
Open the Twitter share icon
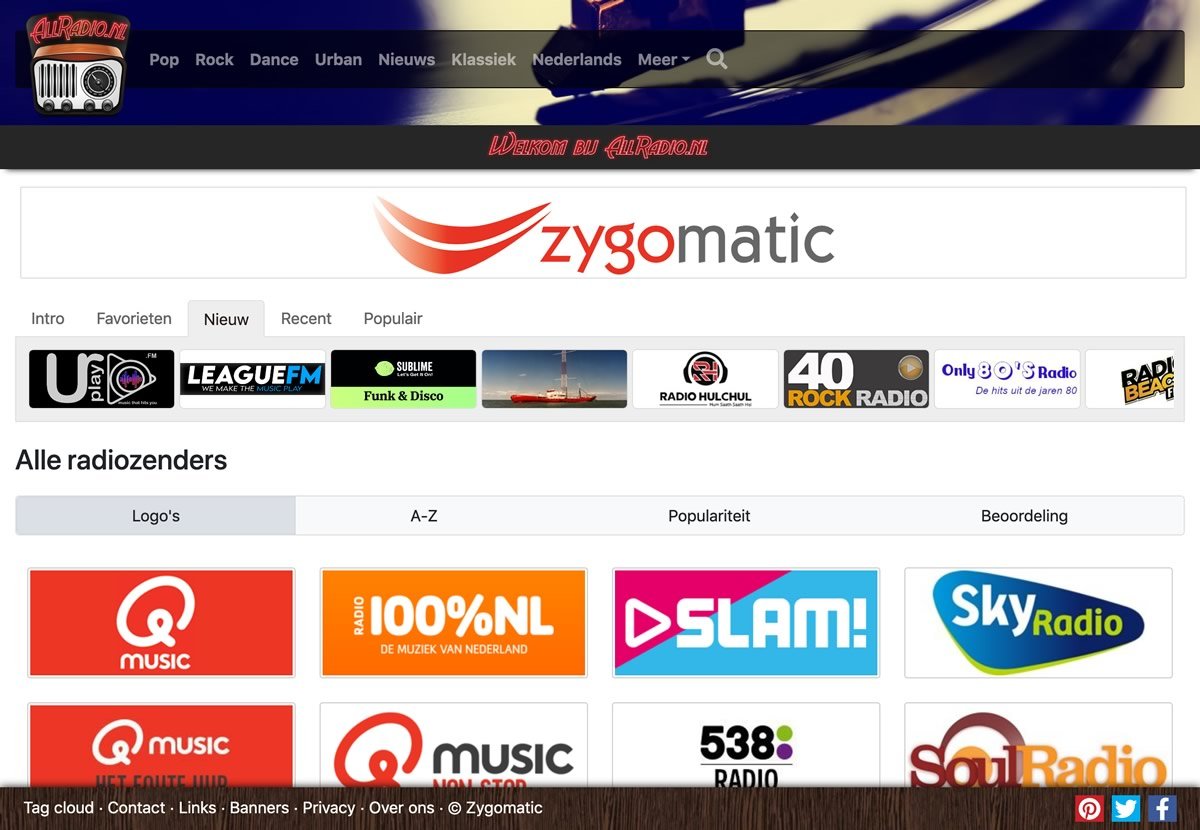coord(1126,808)
